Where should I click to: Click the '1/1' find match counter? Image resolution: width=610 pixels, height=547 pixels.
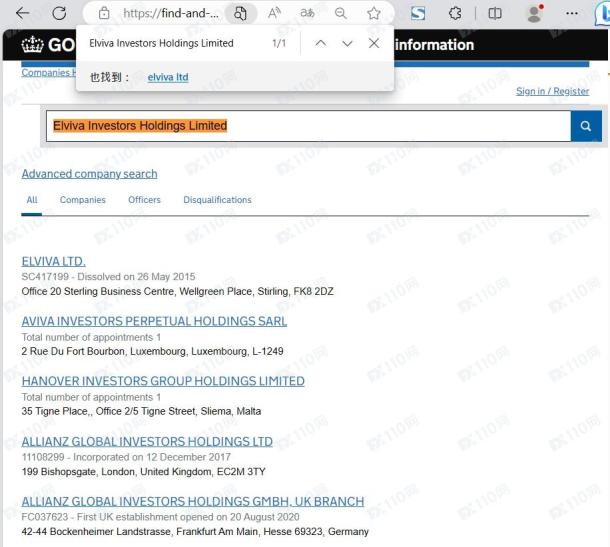point(279,43)
